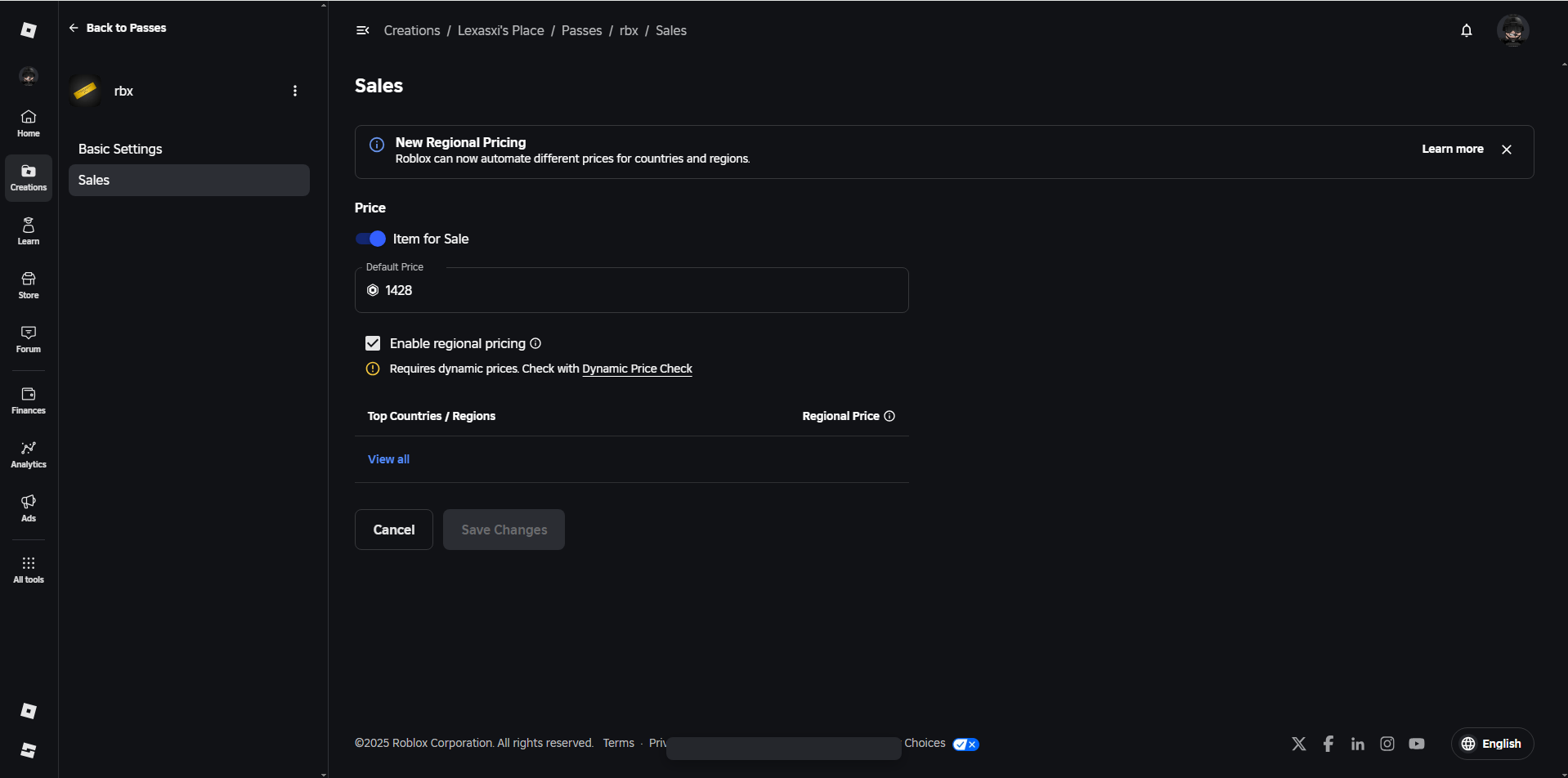Click the rbx pass thumbnail
The height and width of the screenshot is (778, 1568).
coord(85,91)
